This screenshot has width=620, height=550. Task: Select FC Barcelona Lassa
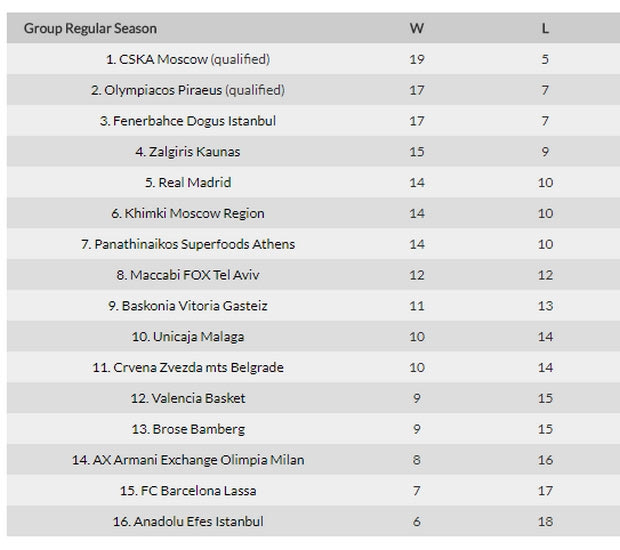tap(195, 491)
